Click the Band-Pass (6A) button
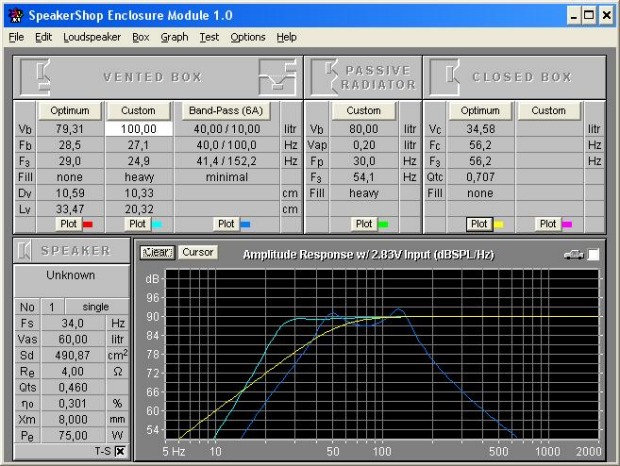Image resolution: width=620 pixels, height=466 pixels. pyautogui.click(x=226, y=110)
